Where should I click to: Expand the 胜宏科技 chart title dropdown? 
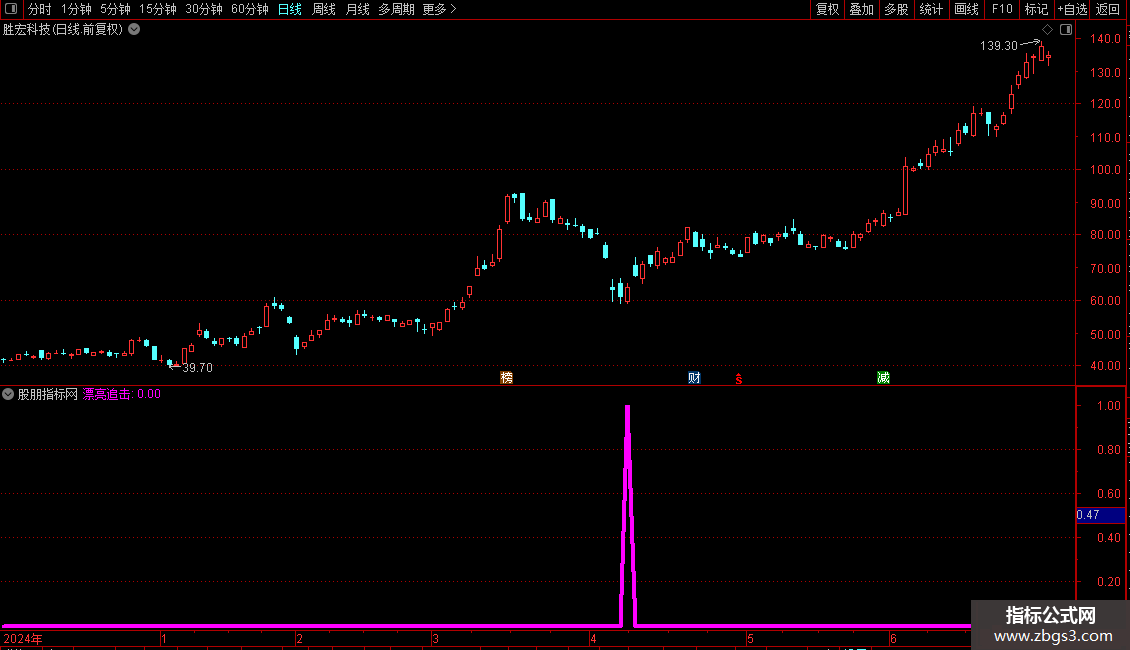[x=134, y=30]
